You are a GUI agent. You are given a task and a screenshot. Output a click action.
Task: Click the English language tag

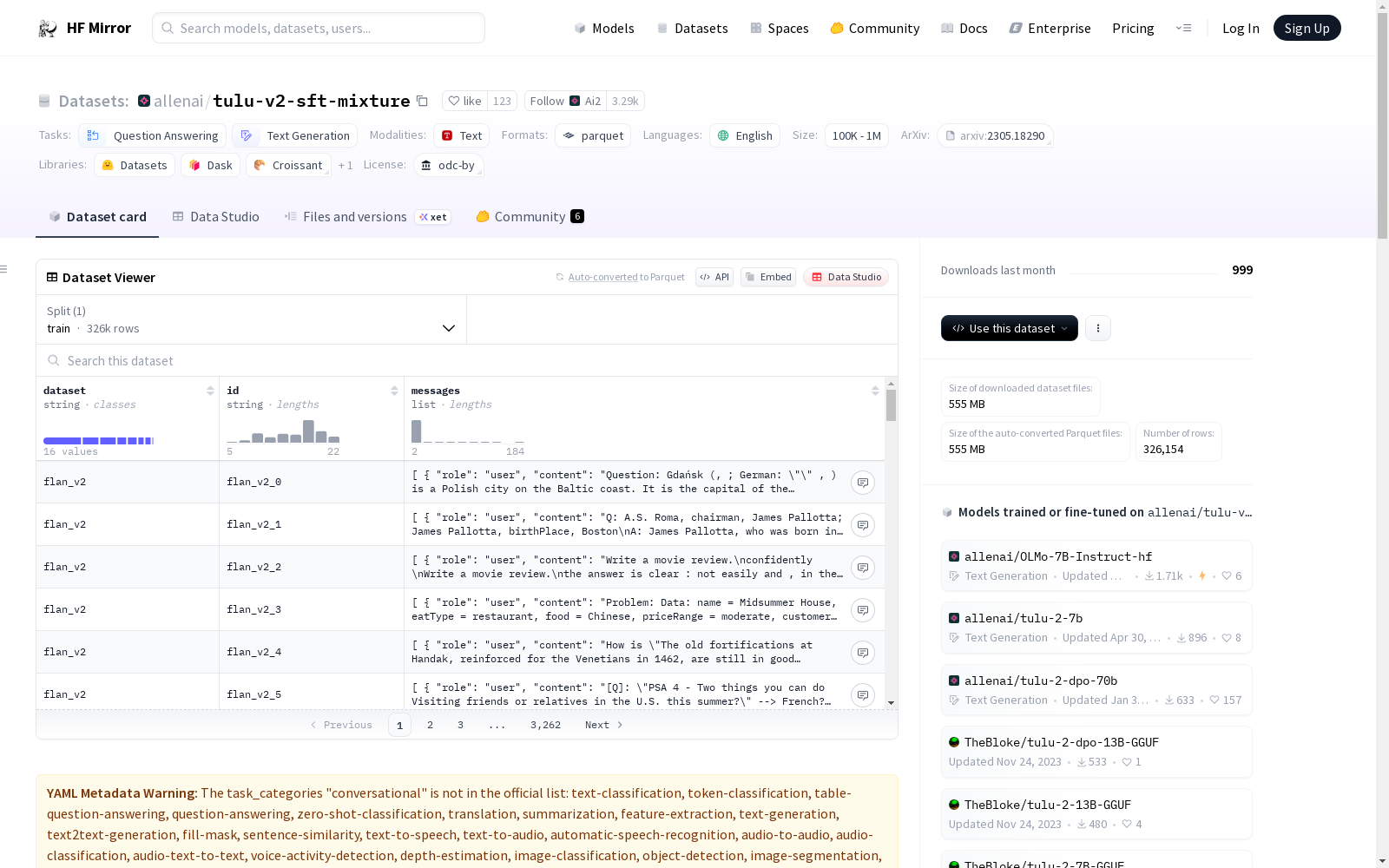(745, 135)
